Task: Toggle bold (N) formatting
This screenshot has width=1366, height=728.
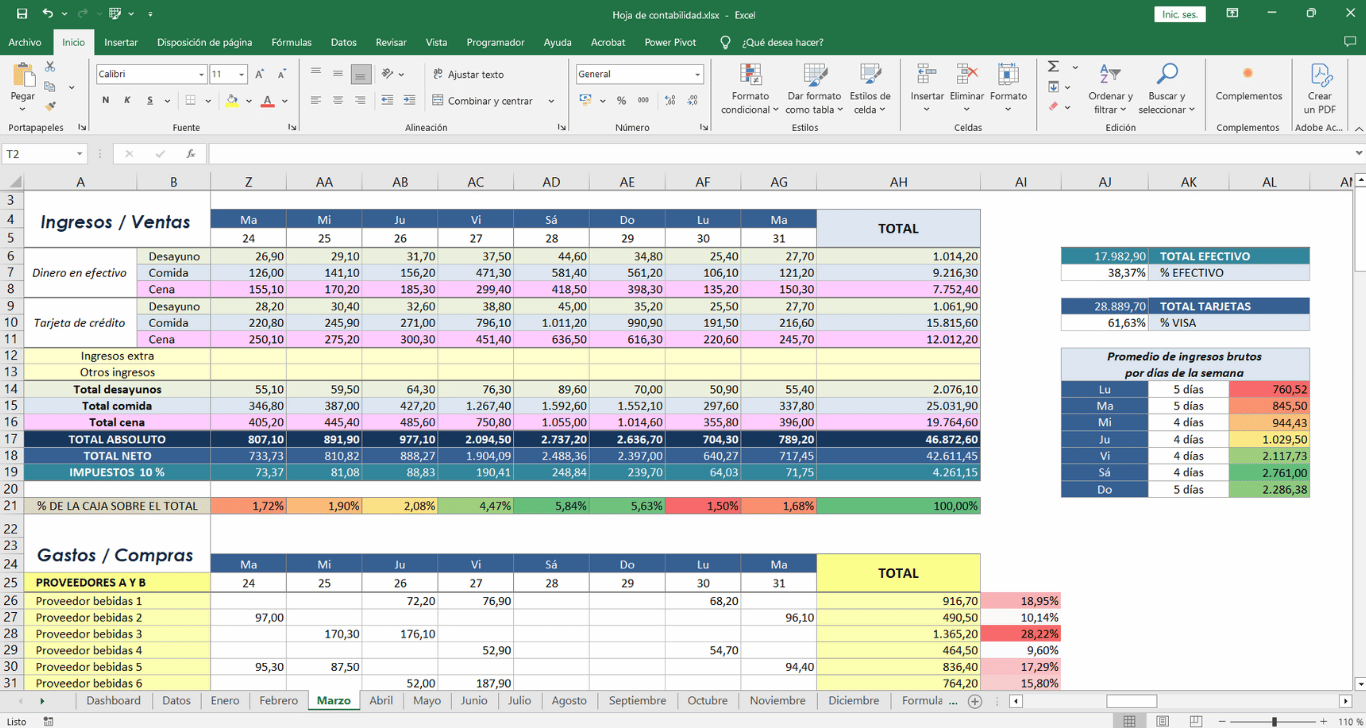Action: coord(106,101)
